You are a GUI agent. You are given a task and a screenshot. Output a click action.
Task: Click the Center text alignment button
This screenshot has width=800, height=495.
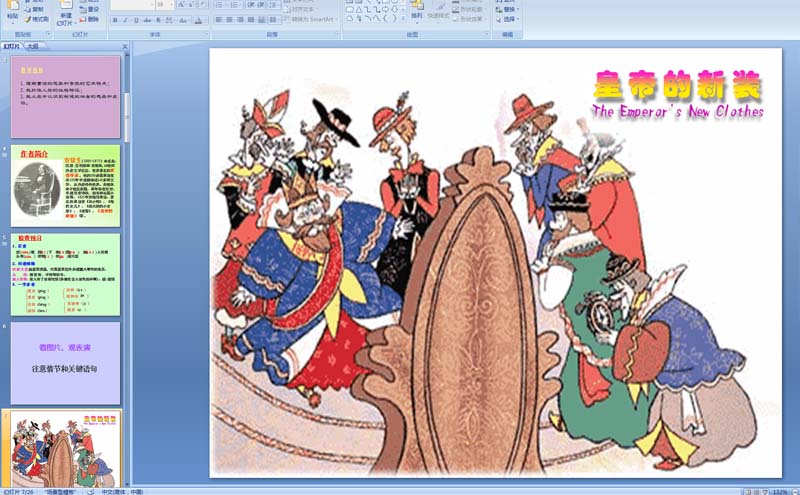click(229, 20)
